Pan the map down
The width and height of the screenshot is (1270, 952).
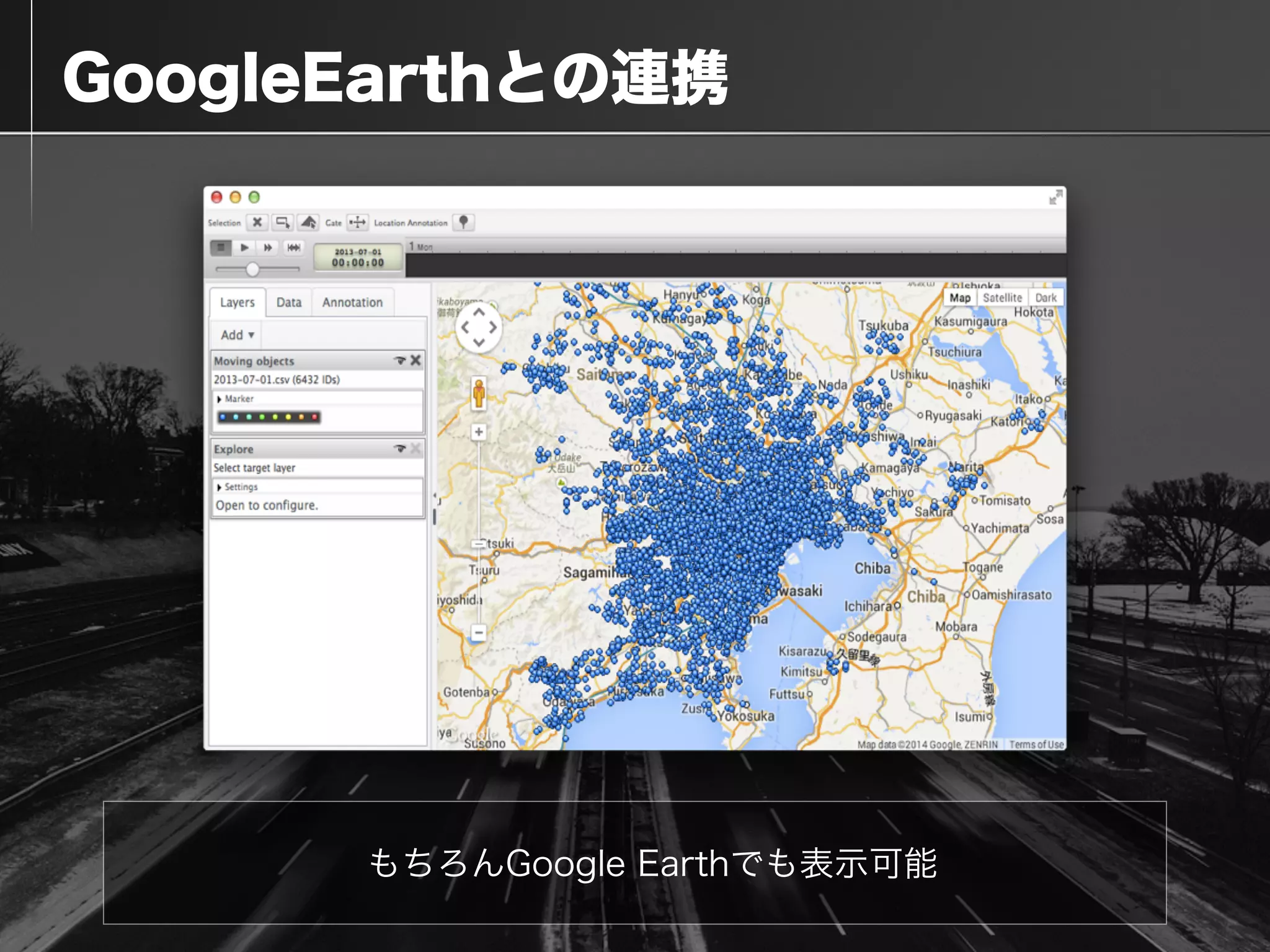[479, 342]
